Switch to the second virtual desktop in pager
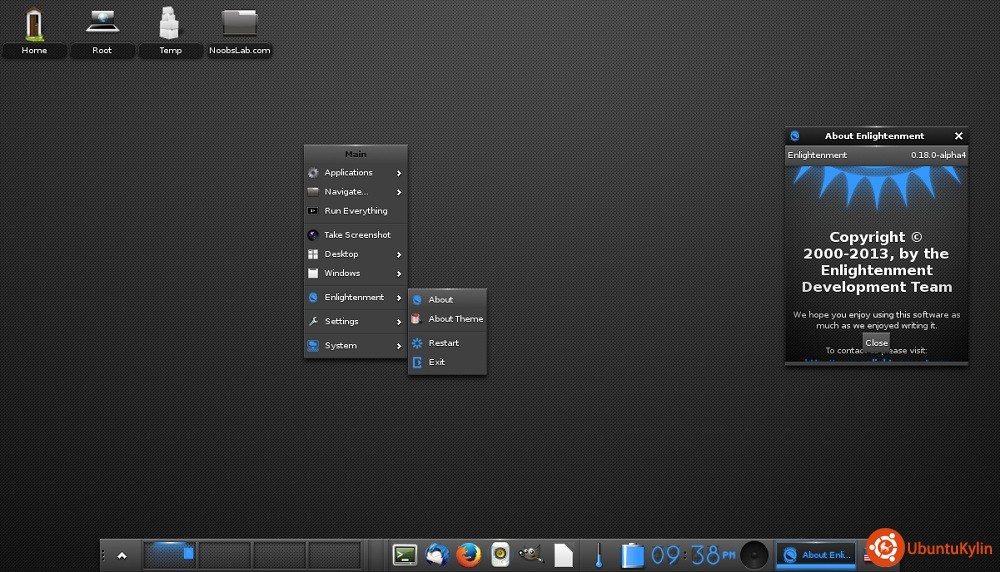Viewport: 1000px width, 572px height. pyautogui.click(x=225, y=555)
